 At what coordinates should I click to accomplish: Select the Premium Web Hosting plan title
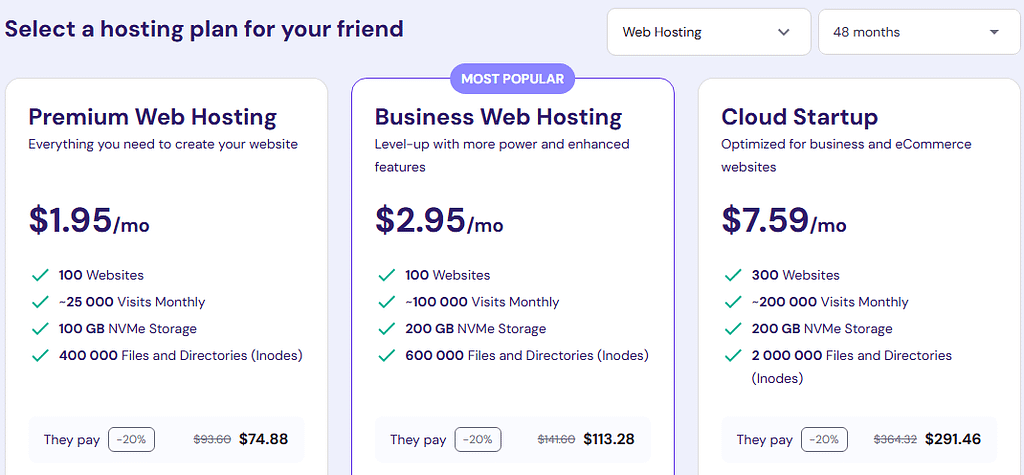(152, 117)
